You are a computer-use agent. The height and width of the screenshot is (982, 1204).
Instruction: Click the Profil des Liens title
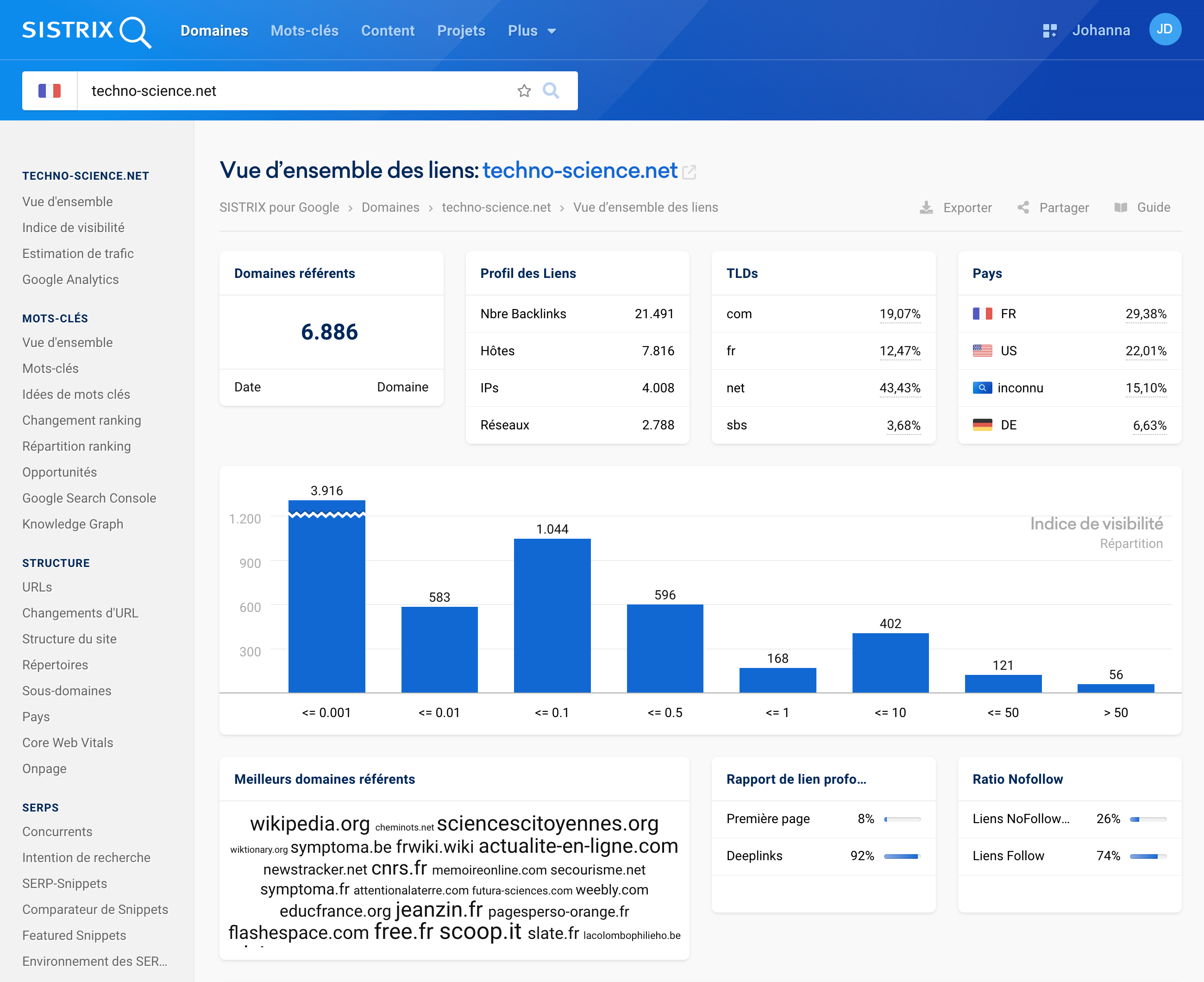528,273
